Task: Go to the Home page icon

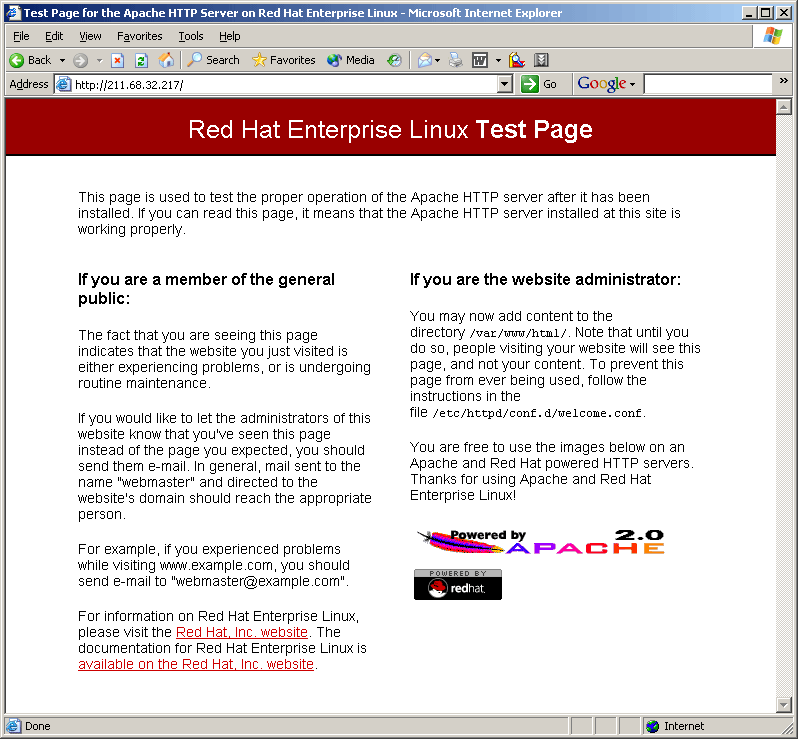Action: tap(166, 61)
